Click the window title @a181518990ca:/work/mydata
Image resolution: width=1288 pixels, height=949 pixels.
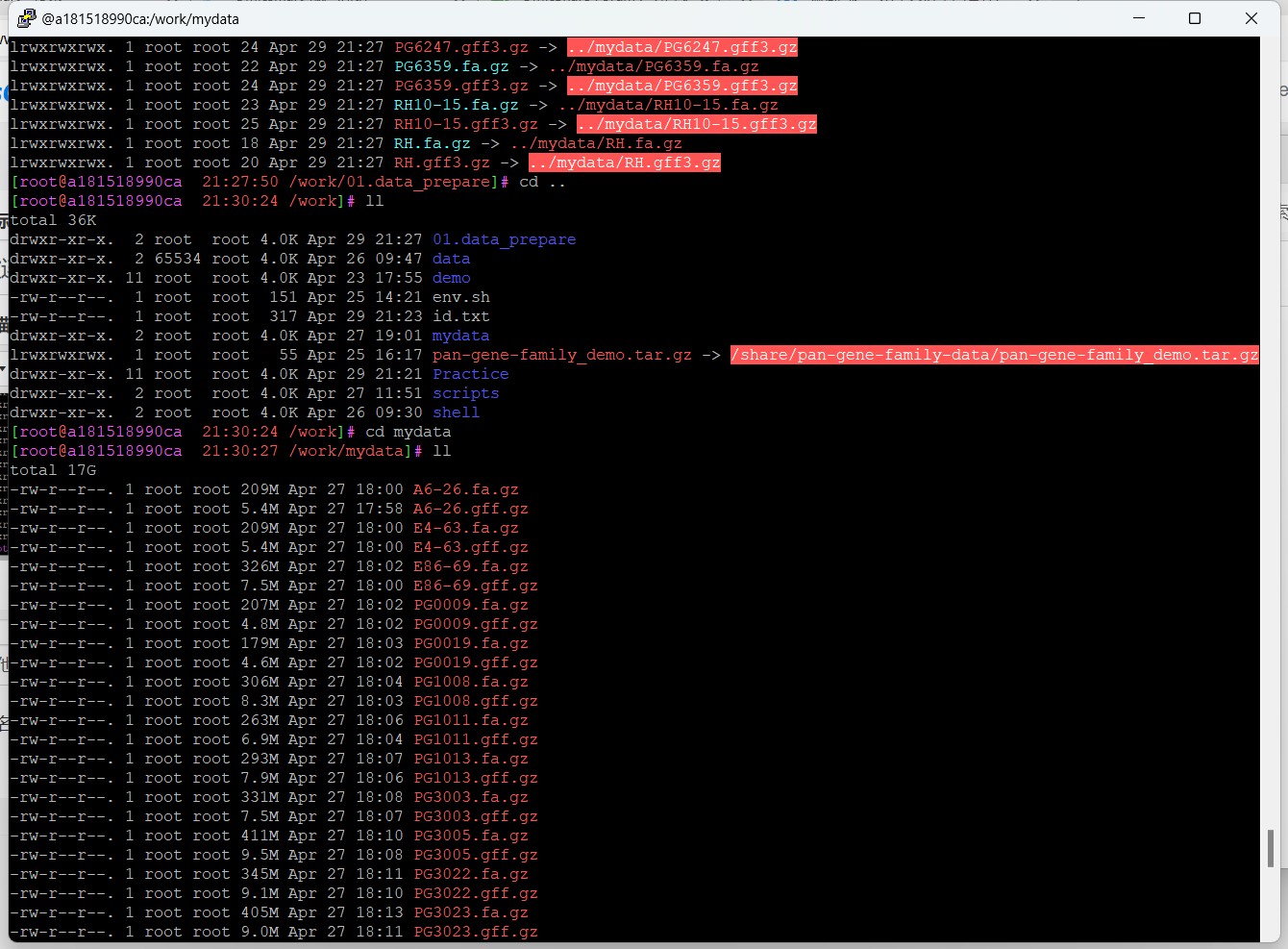coord(140,18)
